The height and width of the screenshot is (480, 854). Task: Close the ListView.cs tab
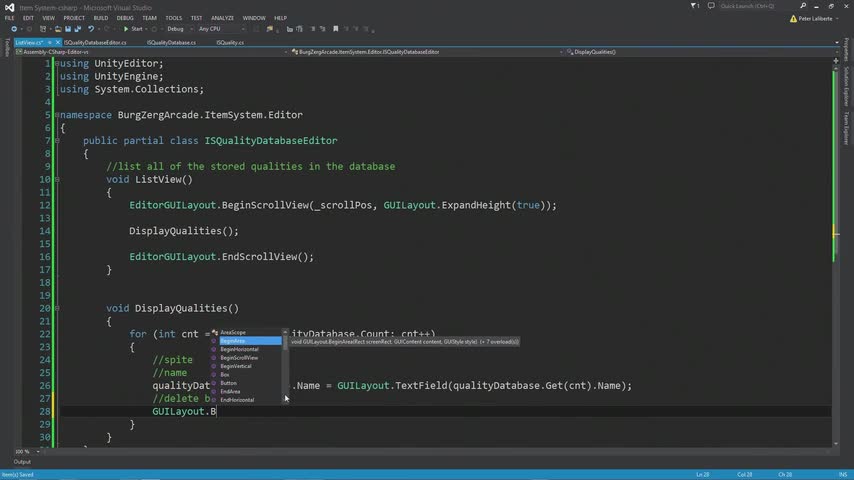(x=58, y=42)
